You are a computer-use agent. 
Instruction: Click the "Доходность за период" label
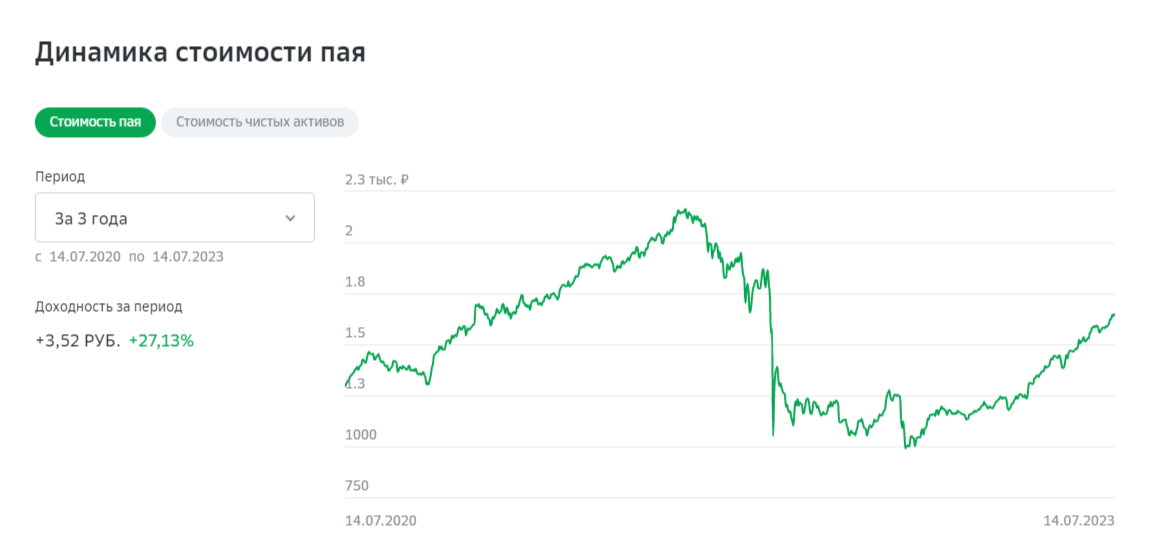pos(109,307)
